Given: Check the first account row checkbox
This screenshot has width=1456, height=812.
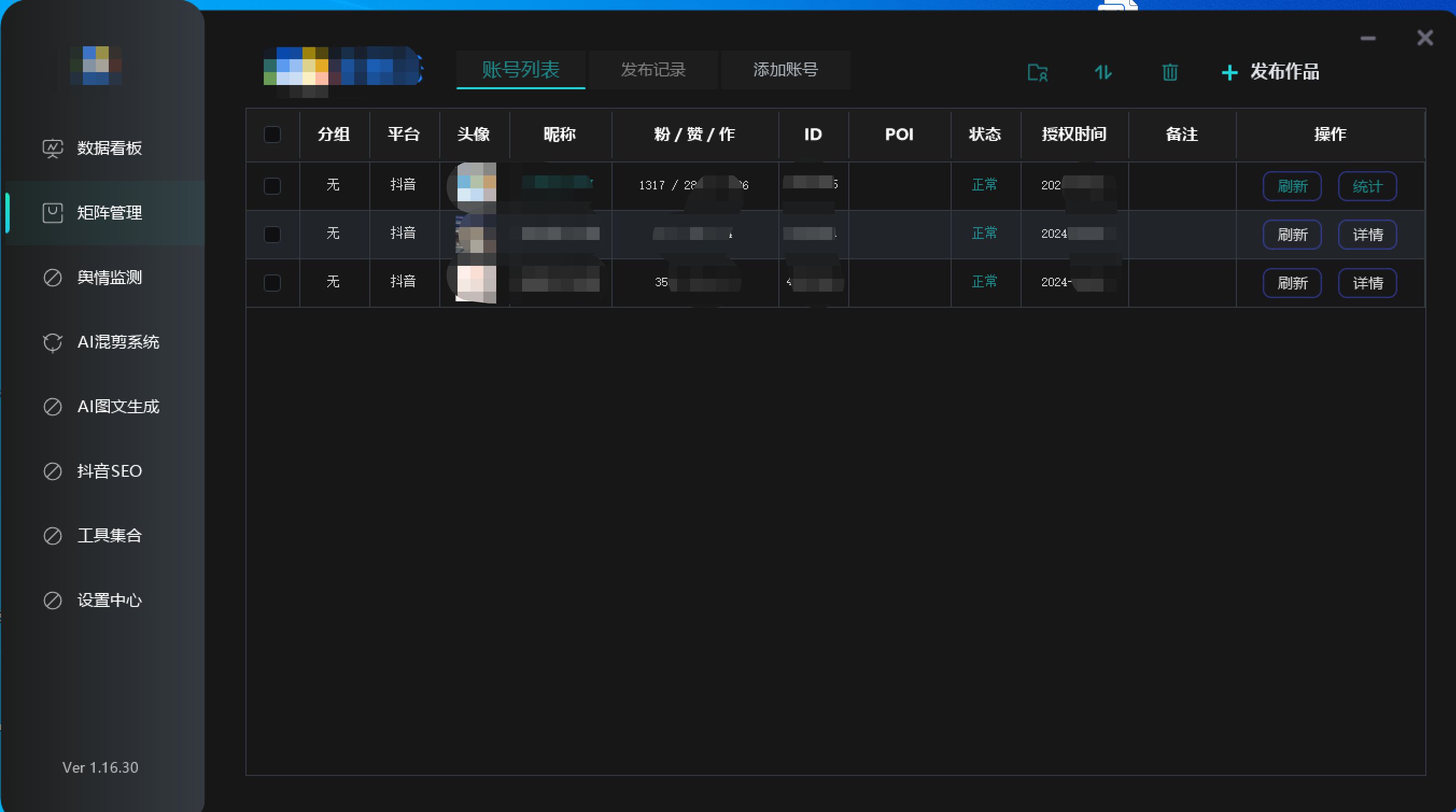Looking at the screenshot, I should (272, 186).
